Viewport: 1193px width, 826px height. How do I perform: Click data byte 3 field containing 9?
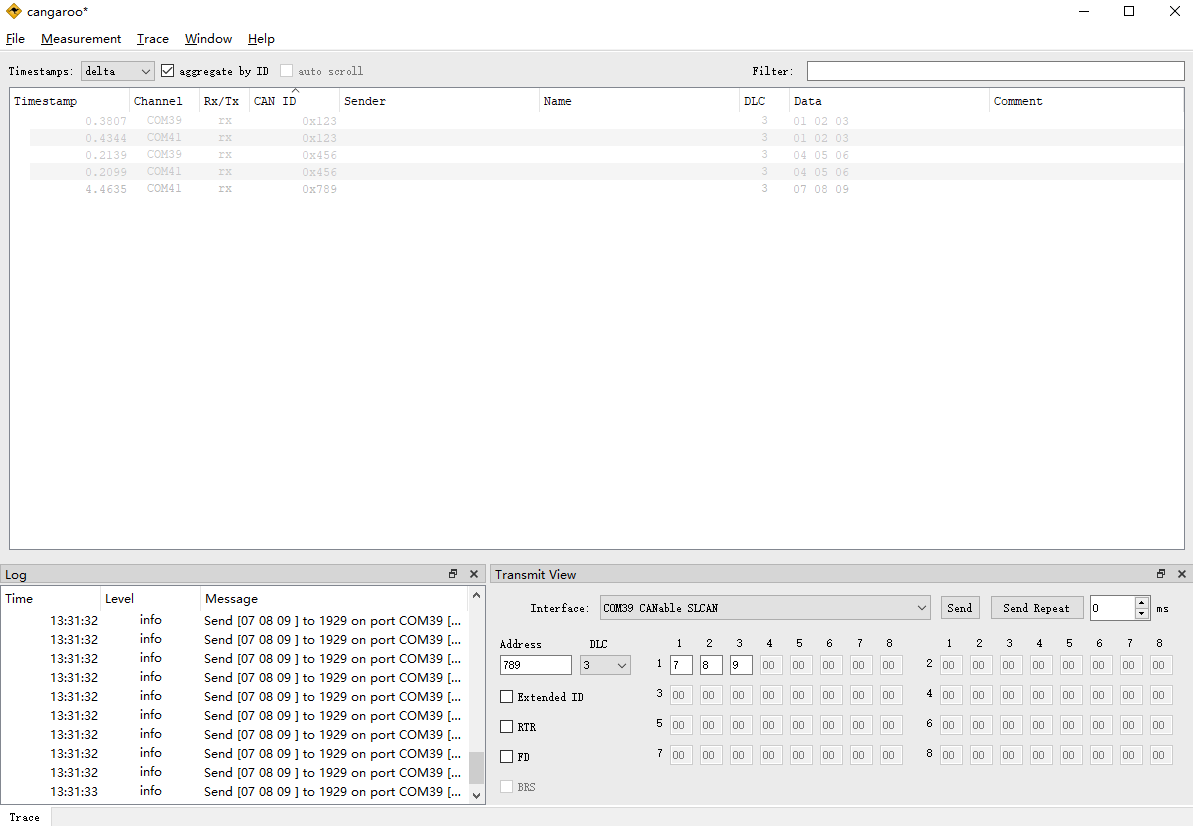pos(741,665)
